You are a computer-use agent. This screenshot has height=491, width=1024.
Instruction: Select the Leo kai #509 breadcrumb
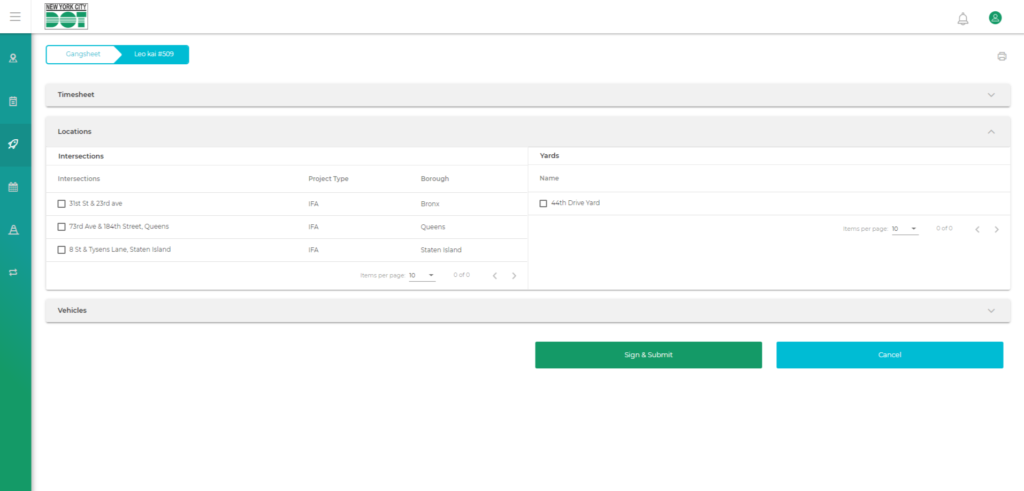(154, 54)
